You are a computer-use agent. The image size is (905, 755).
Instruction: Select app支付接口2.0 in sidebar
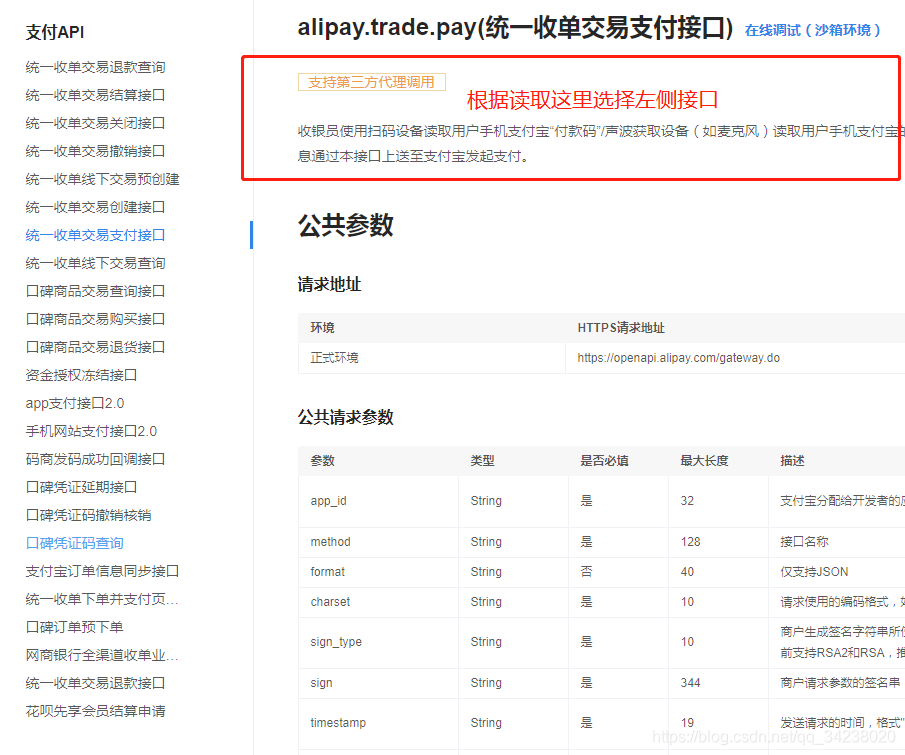[x=75, y=403]
